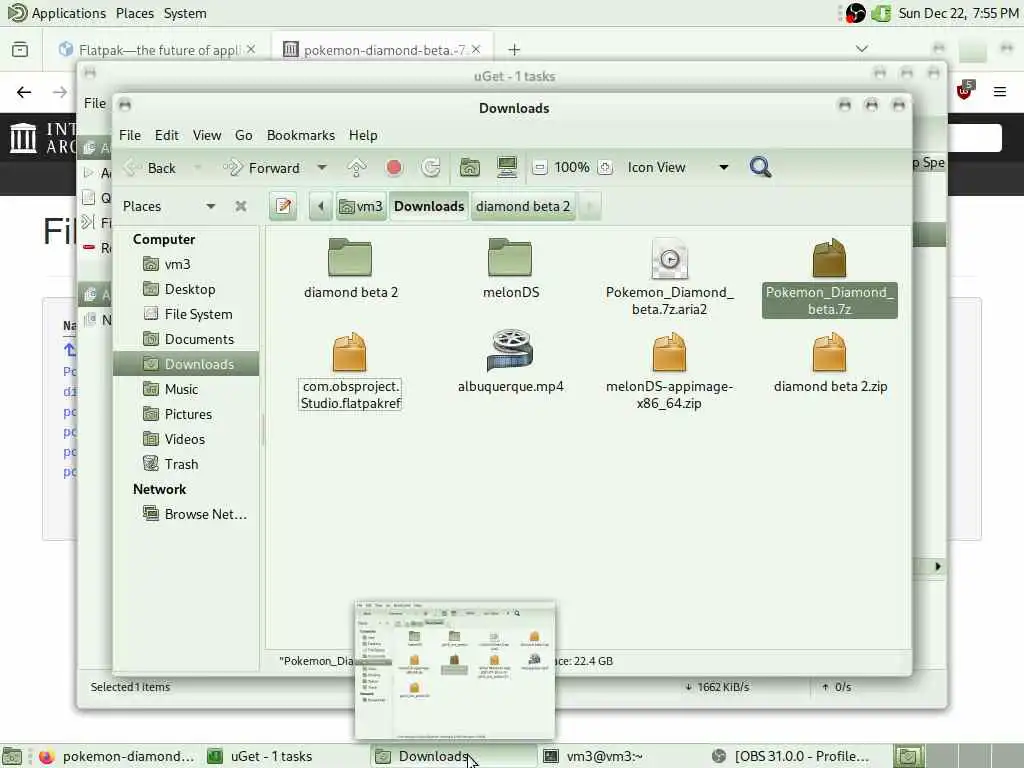Open File System in the sidebar
The height and width of the screenshot is (768, 1024).
coord(198,314)
